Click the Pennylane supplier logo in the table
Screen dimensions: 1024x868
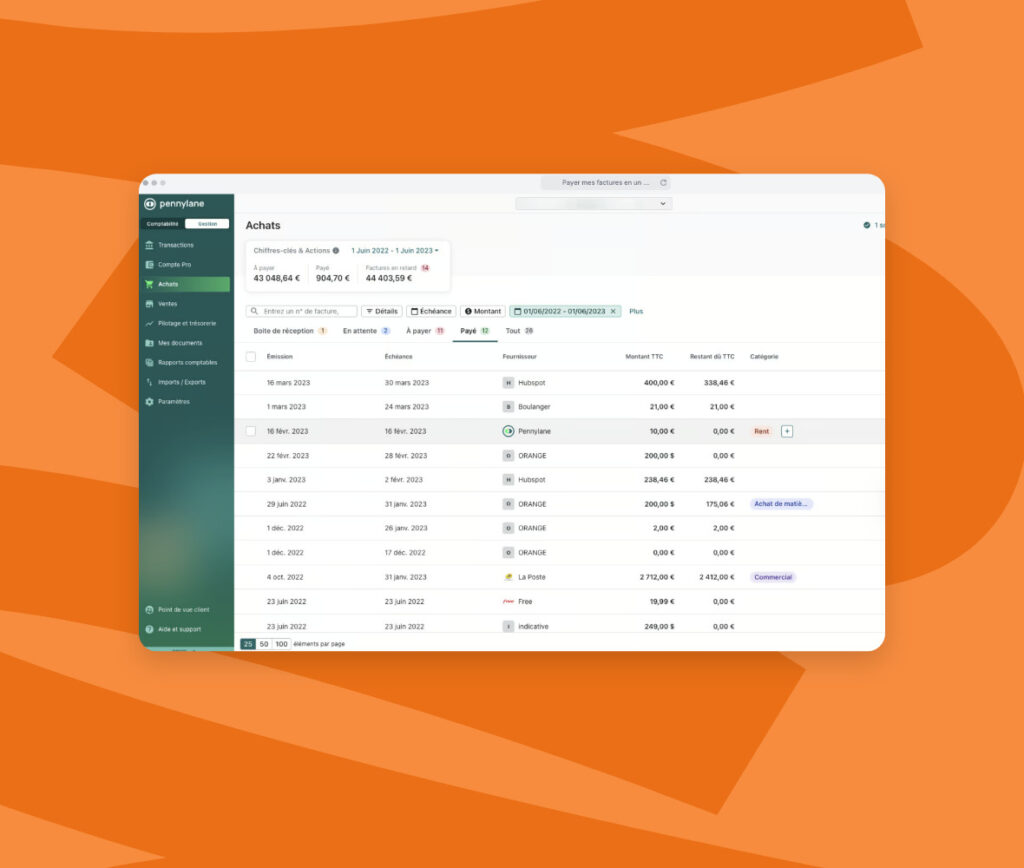[x=508, y=431]
